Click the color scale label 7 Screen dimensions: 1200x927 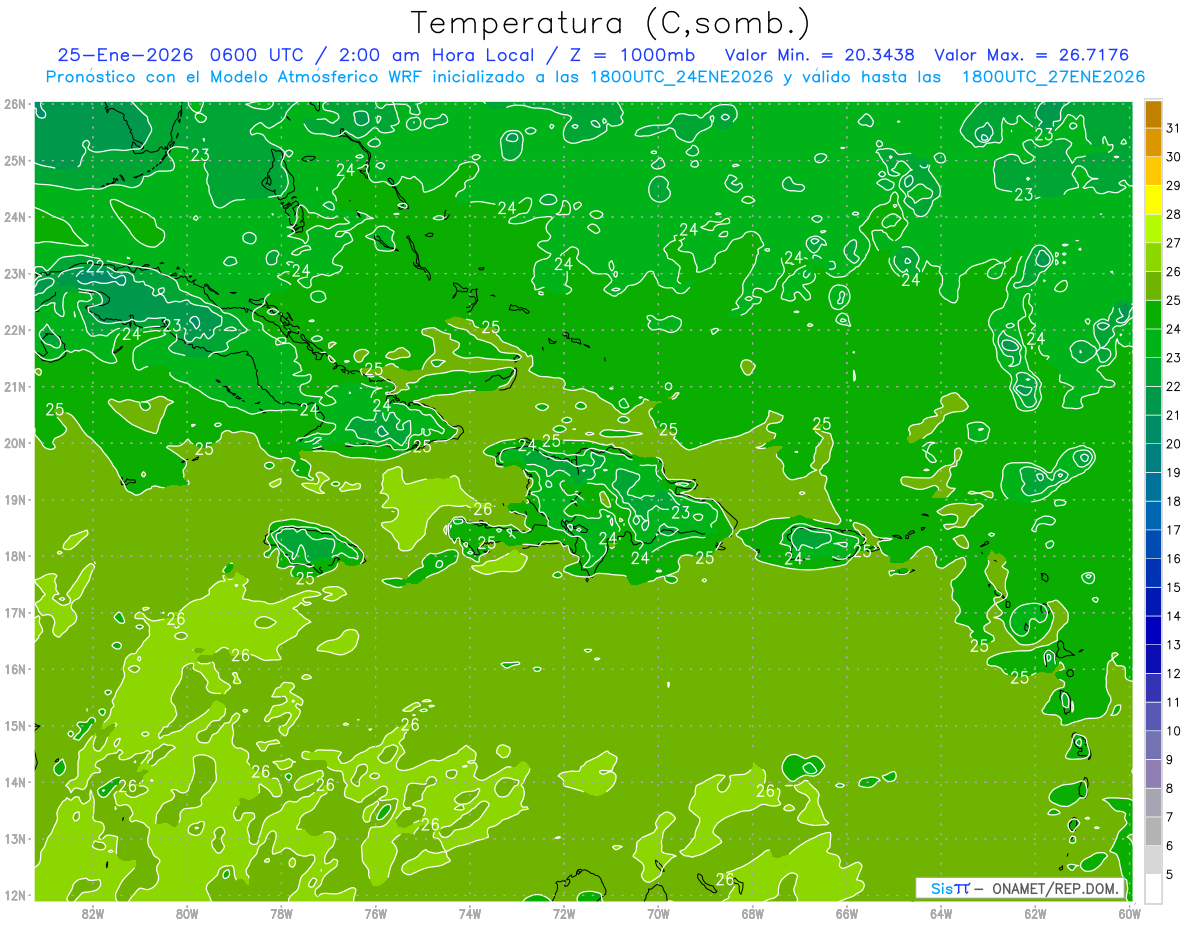click(x=1170, y=817)
